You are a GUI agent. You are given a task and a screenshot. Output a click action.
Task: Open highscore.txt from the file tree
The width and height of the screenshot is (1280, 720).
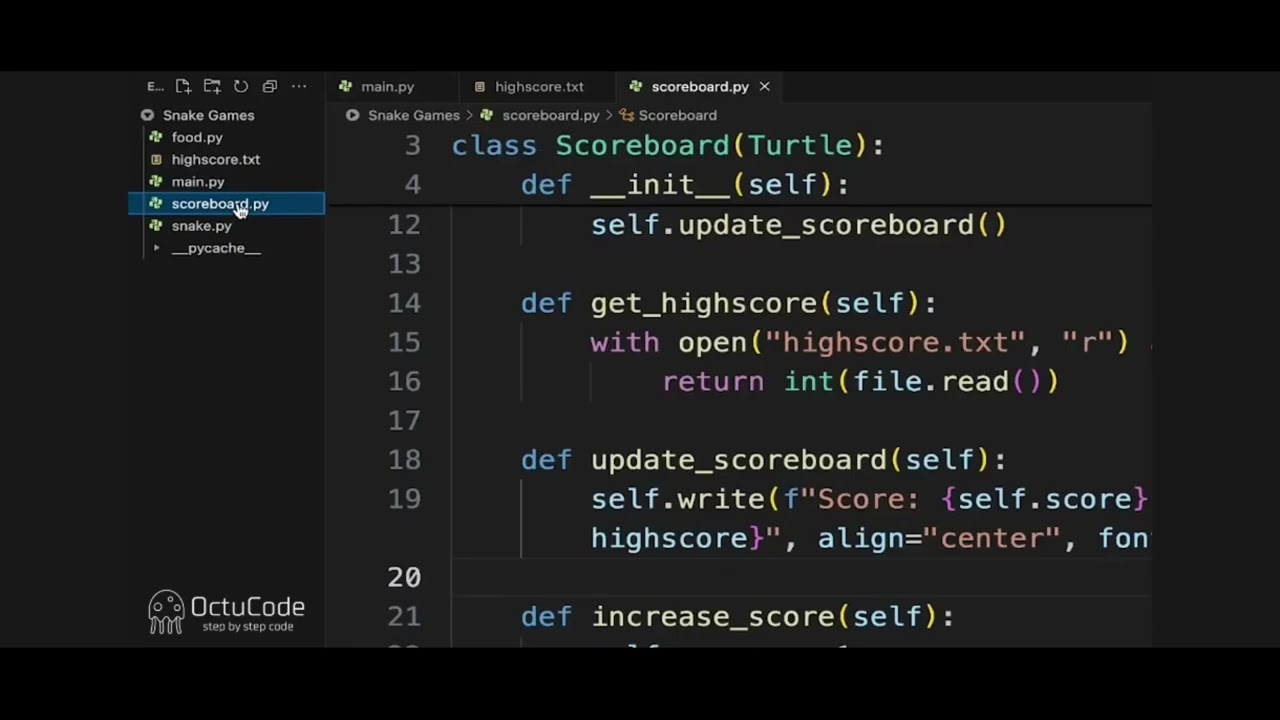215,159
